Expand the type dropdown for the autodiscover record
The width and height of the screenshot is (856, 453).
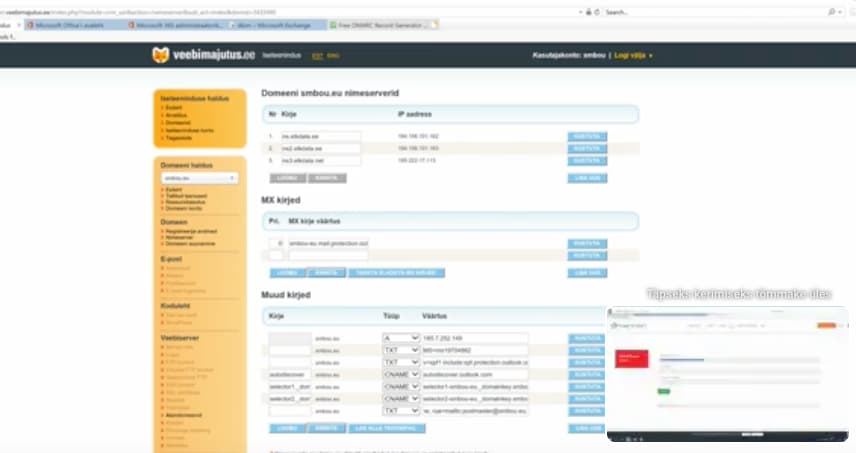[401, 374]
